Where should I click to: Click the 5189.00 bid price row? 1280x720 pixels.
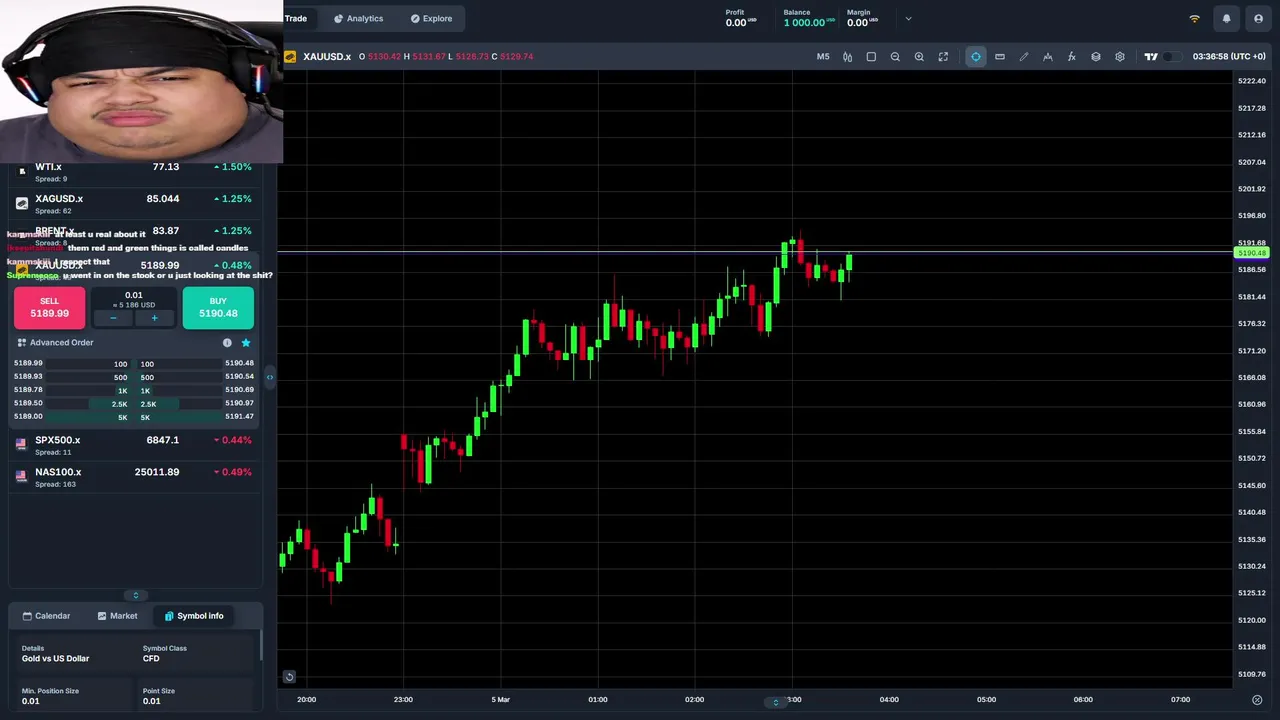click(70, 416)
